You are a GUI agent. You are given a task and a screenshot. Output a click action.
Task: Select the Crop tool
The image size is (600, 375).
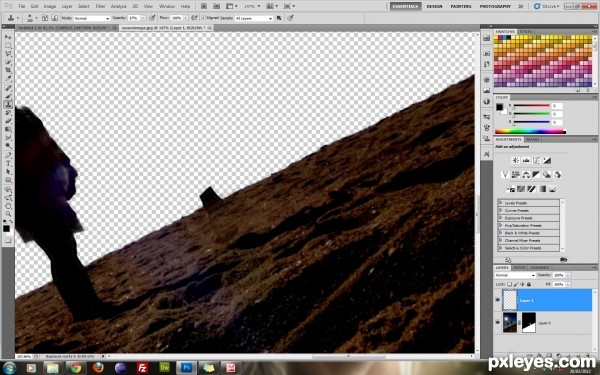coord(8,70)
